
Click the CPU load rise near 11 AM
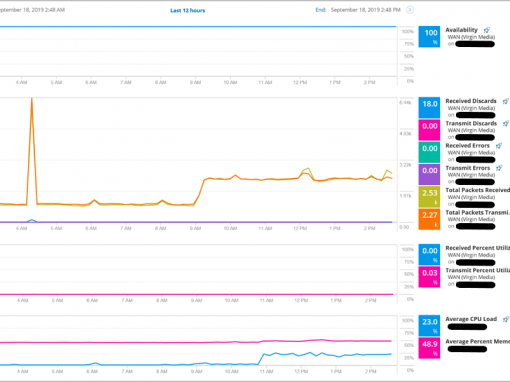pyautogui.click(x=261, y=359)
